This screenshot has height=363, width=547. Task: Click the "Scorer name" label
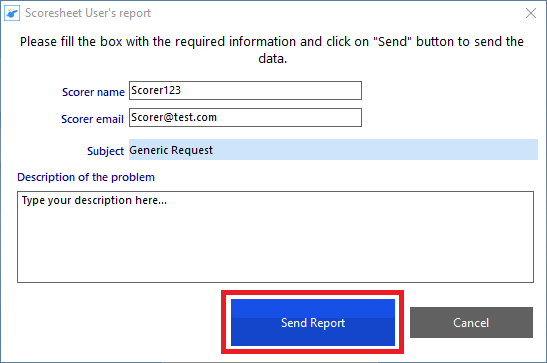[93, 92]
